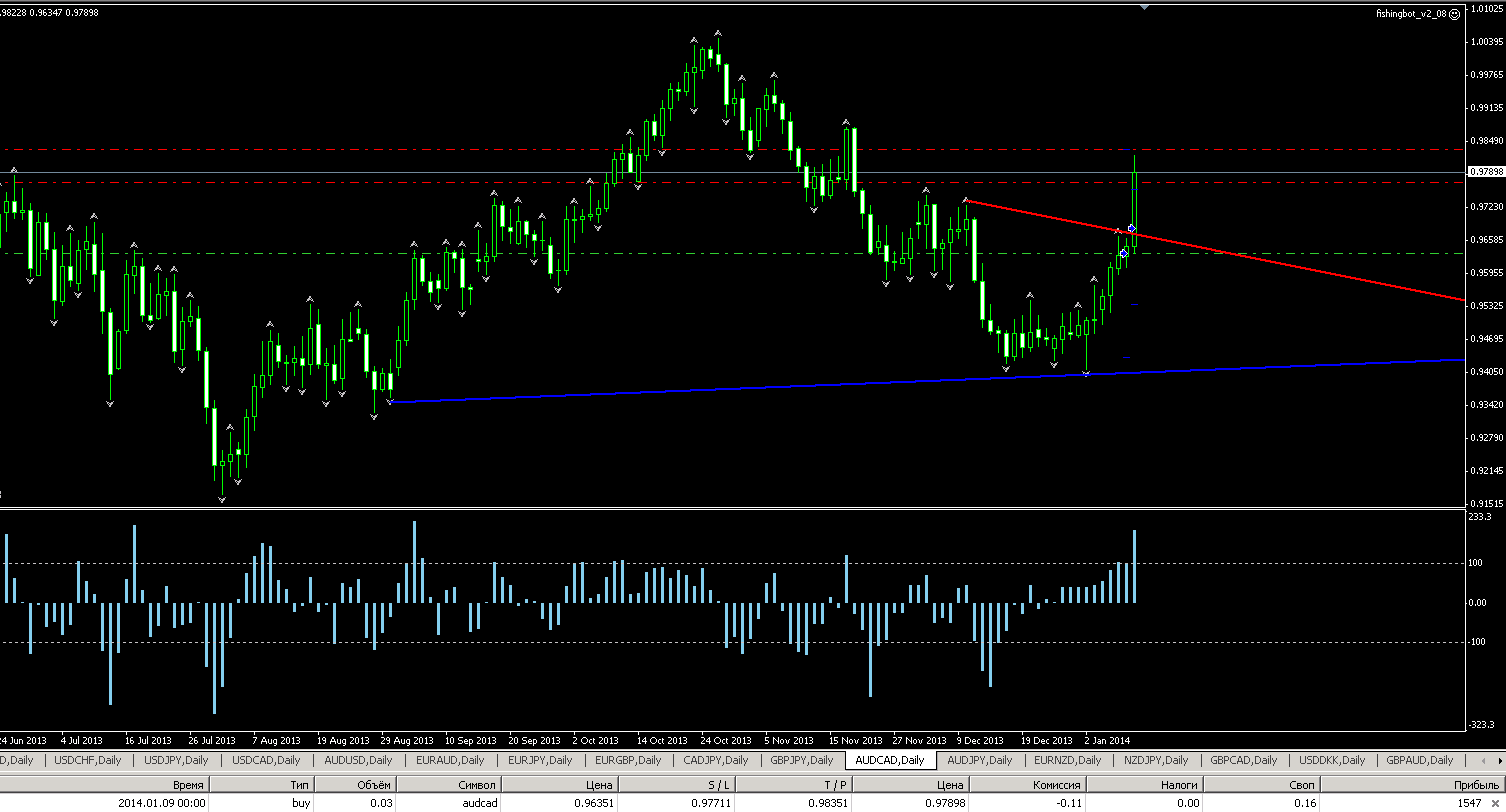Switch to the GBPAUD,Daily chart tab
1506x812 pixels.
tap(1420, 761)
